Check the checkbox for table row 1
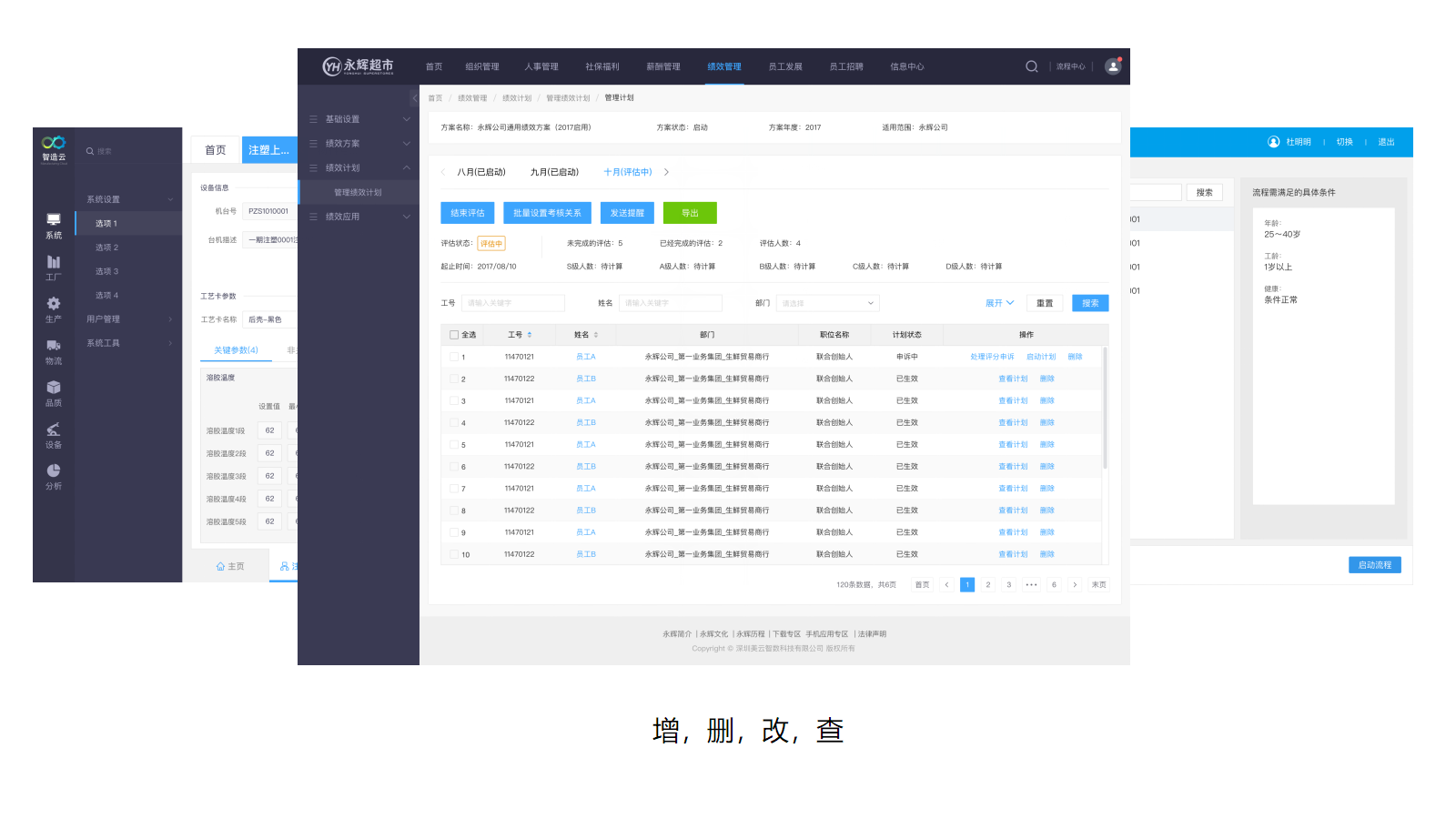This screenshot has width=1456, height=819. tap(454, 357)
